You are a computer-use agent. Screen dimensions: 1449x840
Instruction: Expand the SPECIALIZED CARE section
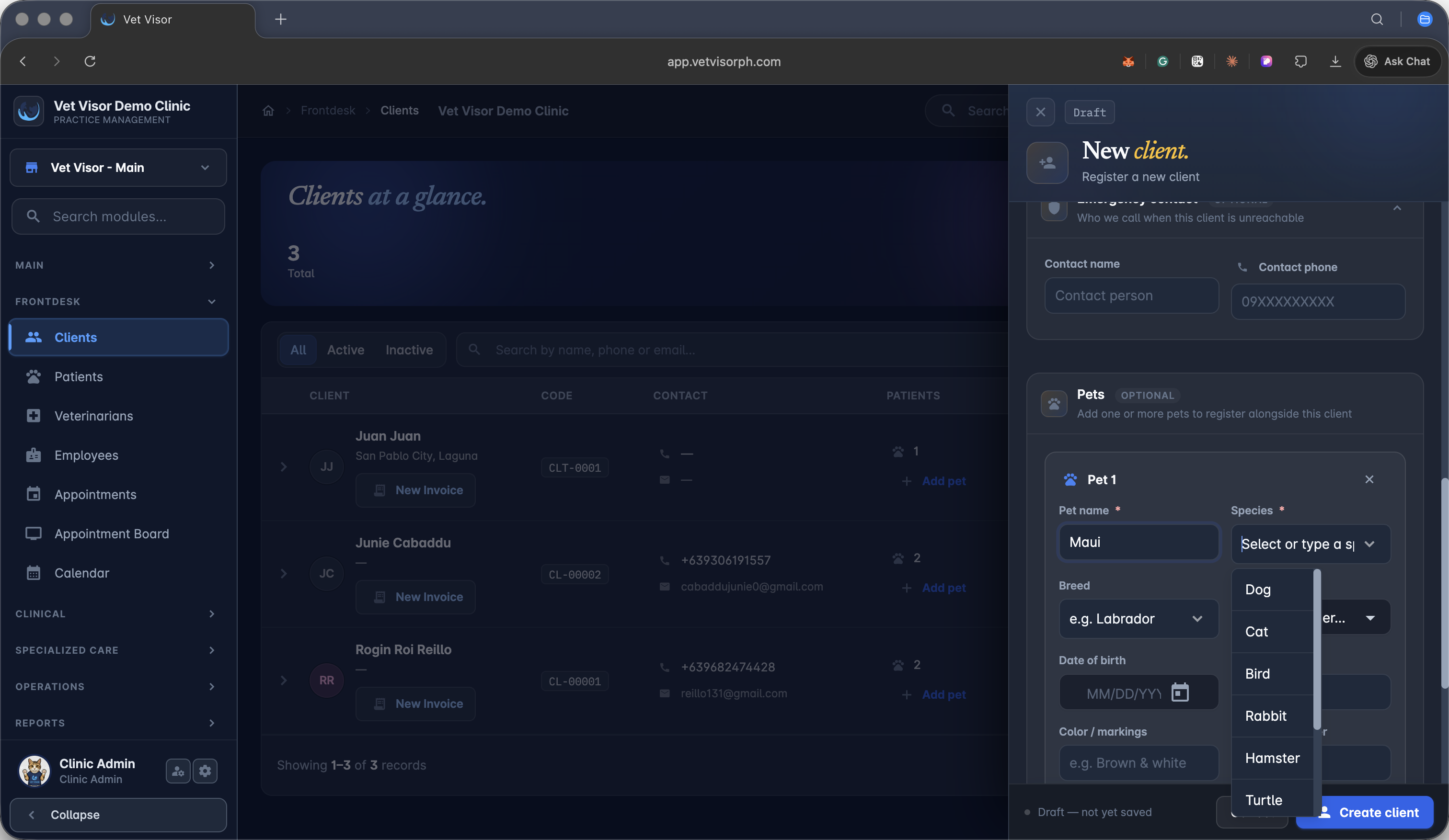click(116, 650)
